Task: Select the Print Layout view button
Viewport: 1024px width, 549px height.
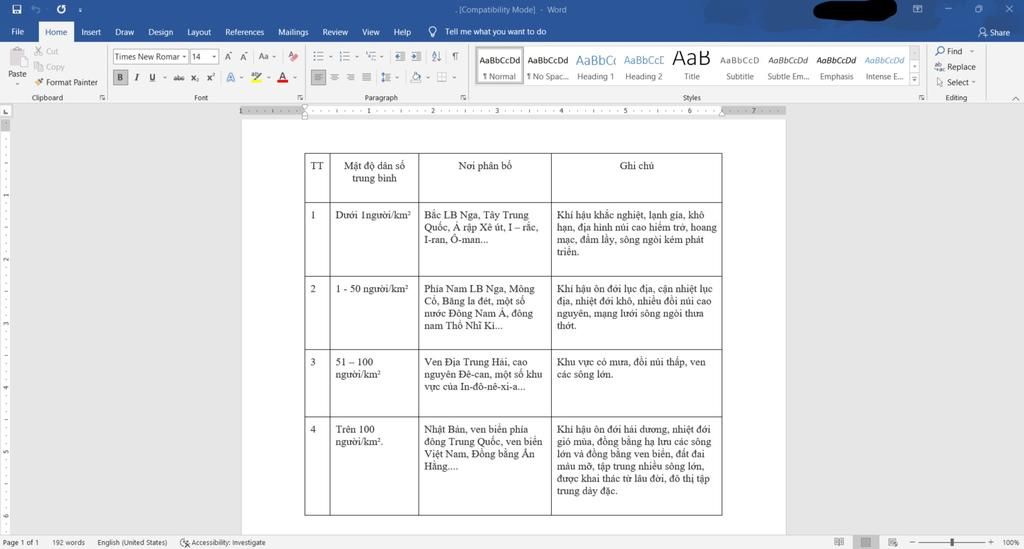Action: (866, 542)
